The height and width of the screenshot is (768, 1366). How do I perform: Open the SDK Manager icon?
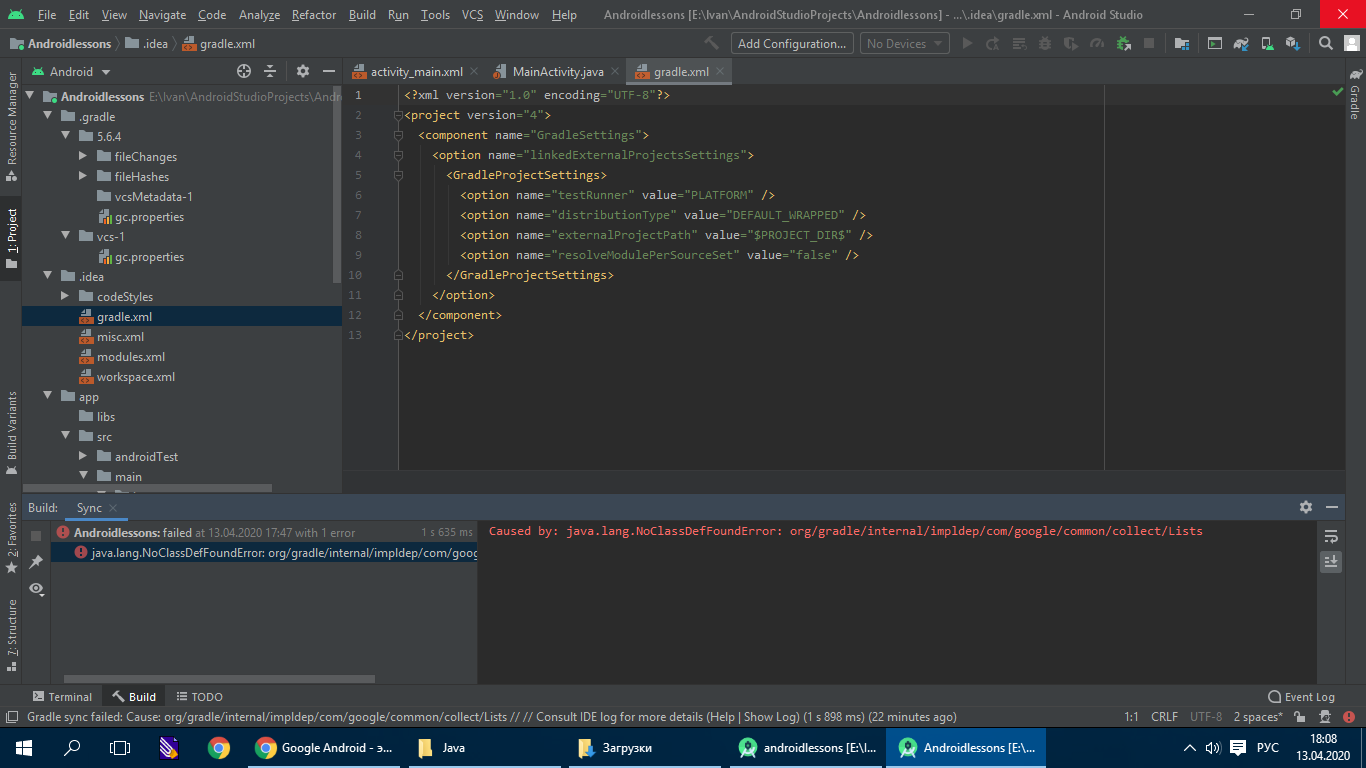(1293, 43)
